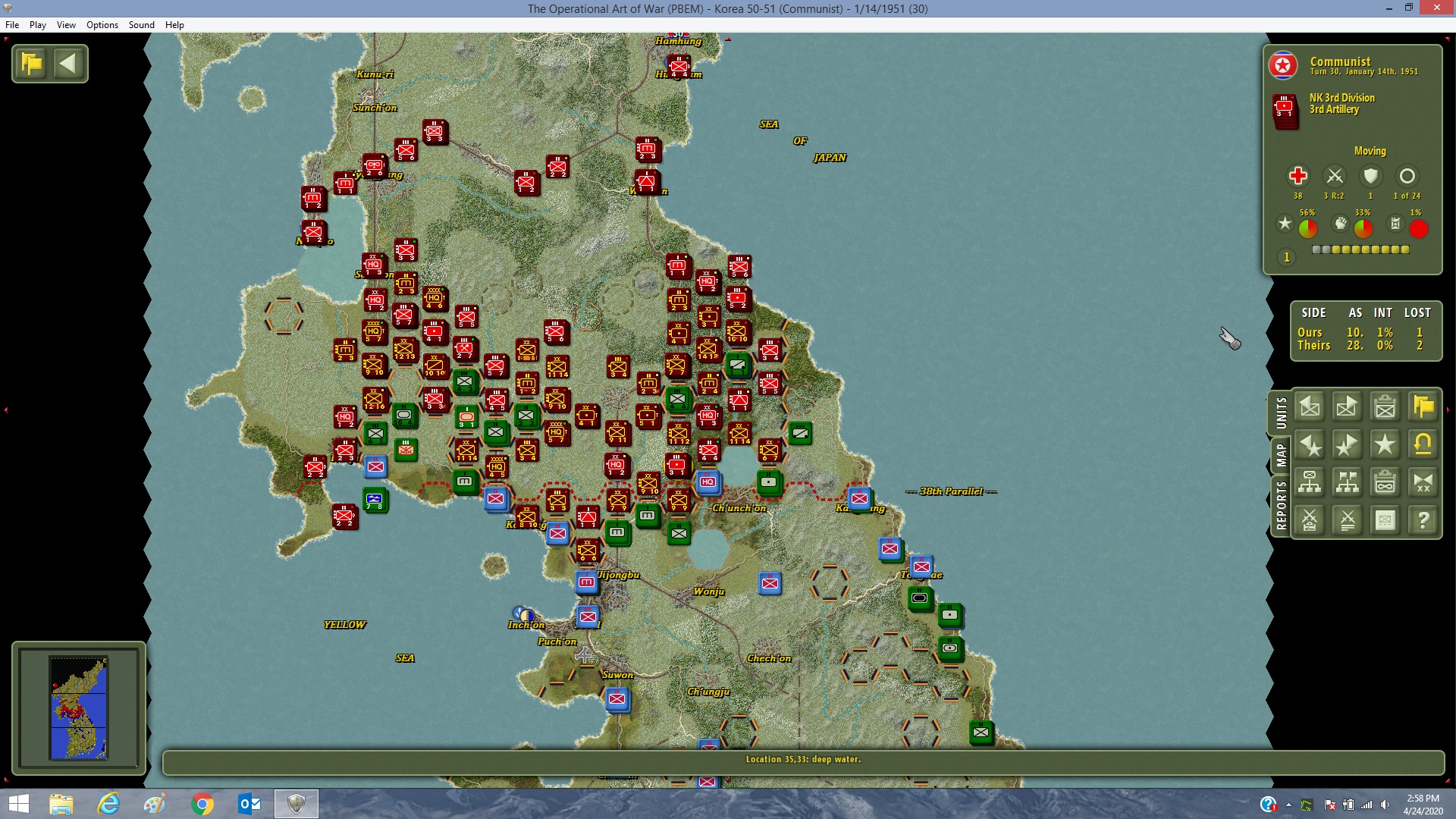Open the Help menu
This screenshot has height=819, width=1456.
click(x=174, y=25)
